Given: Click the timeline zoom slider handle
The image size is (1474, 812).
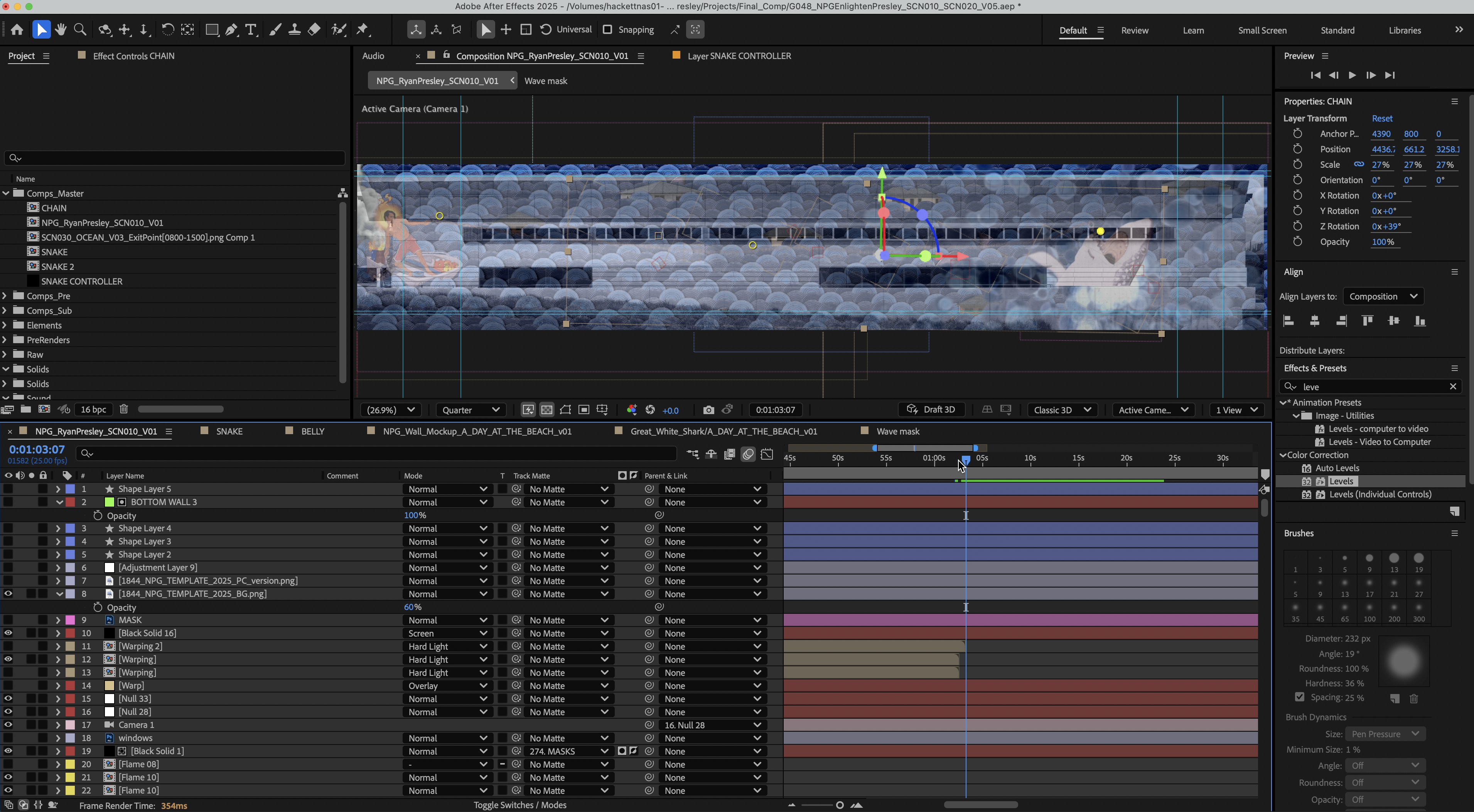Looking at the screenshot, I should (840, 805).
